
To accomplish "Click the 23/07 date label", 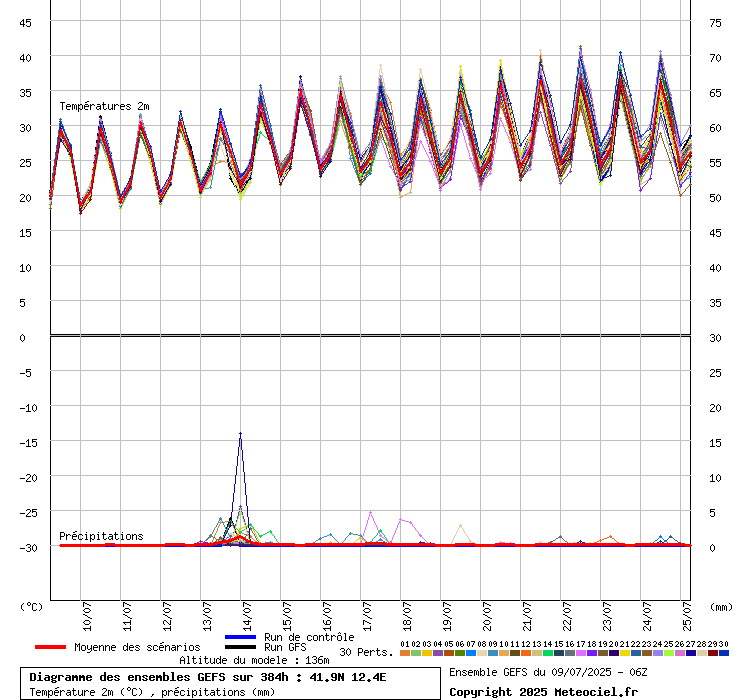I will (607, 616).
